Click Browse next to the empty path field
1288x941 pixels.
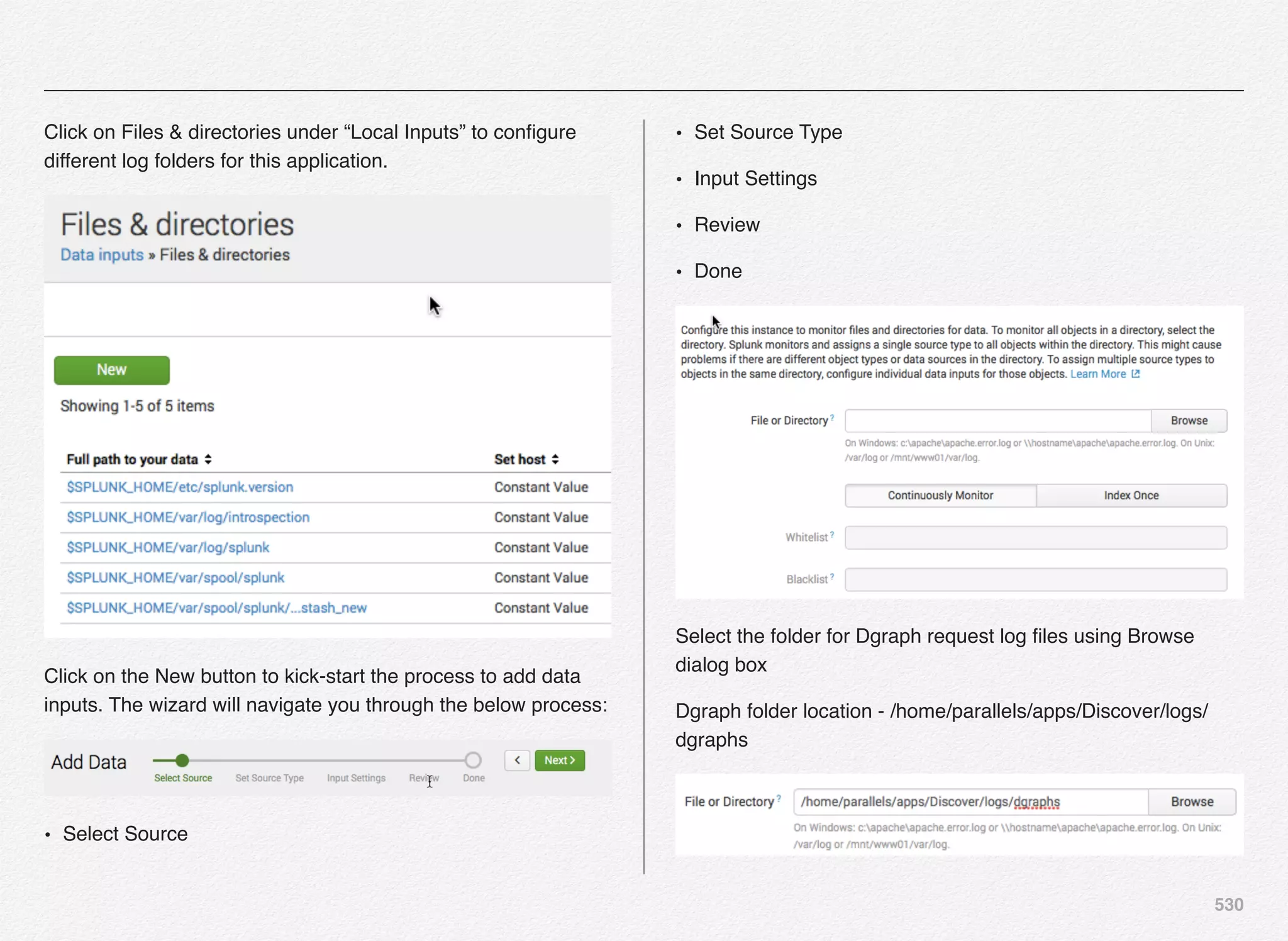(x=1189, y=421)
